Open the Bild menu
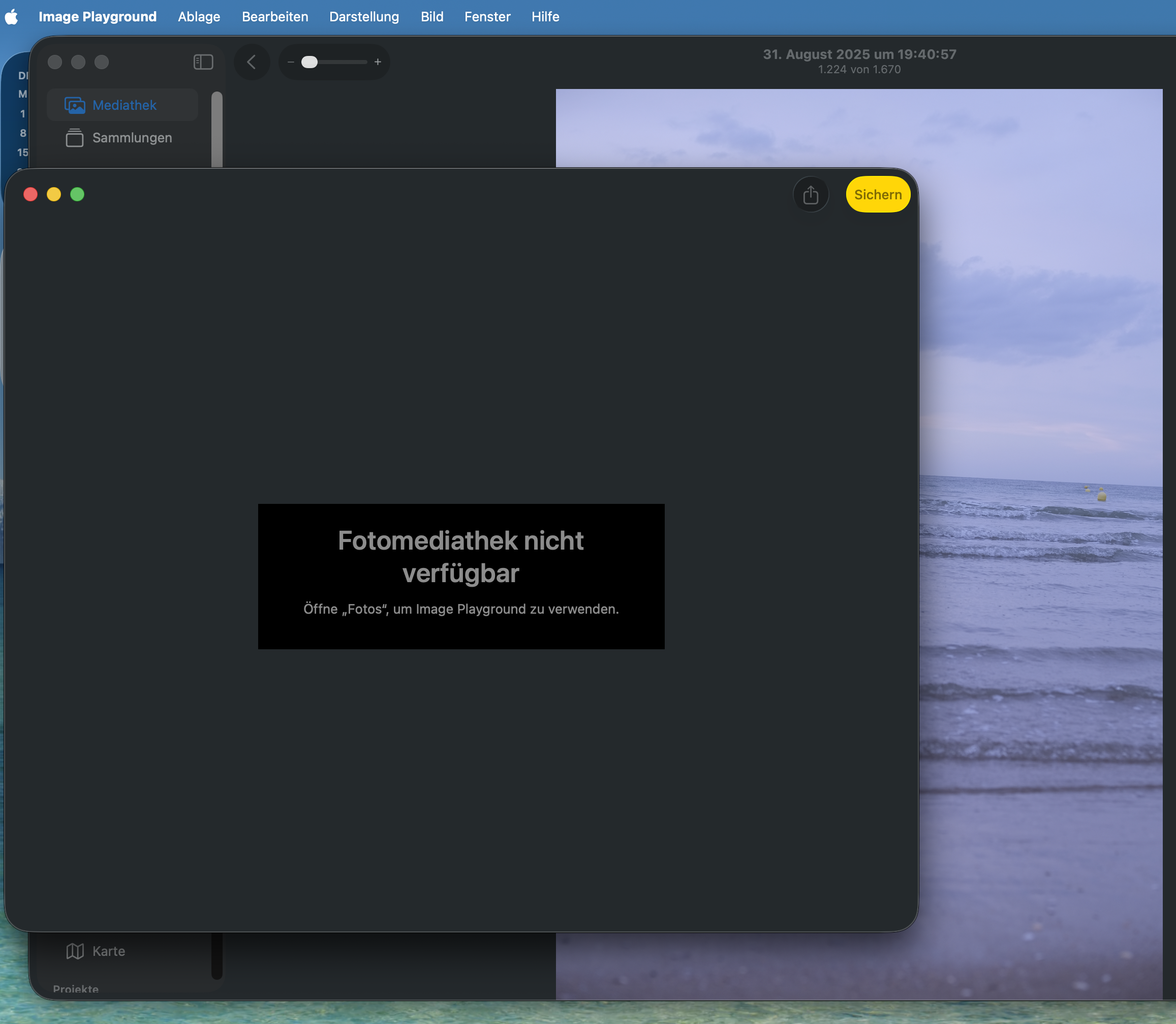 point(432,17)
